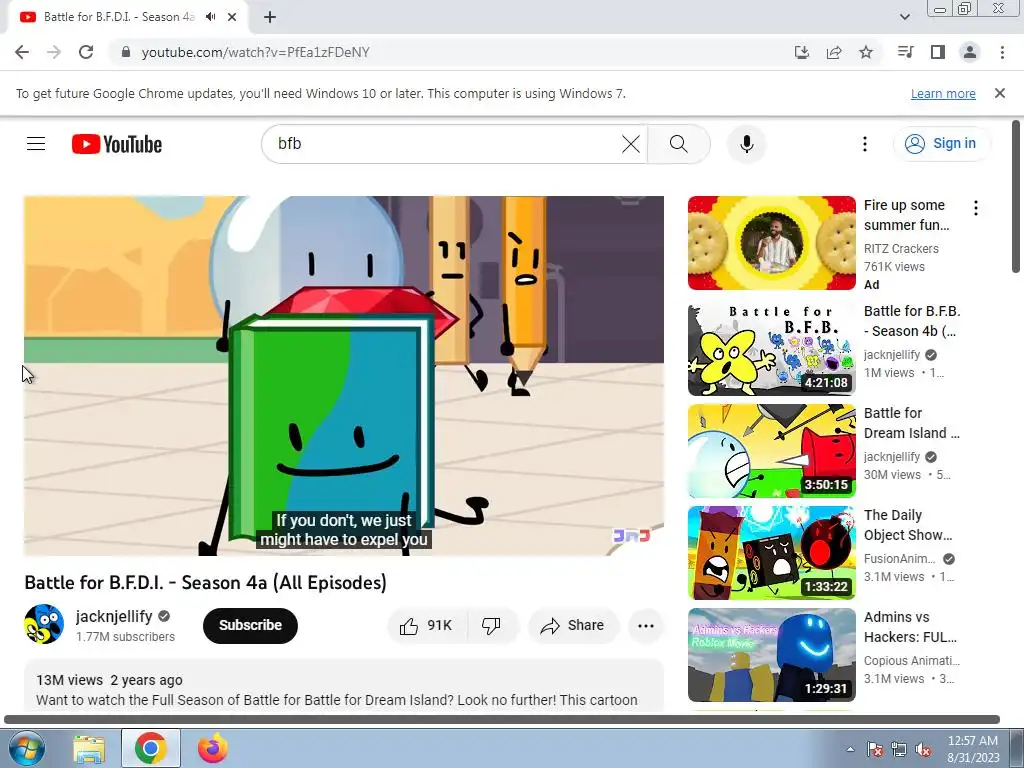The image size is (1024, 768).
Task: Open the RITZ Crackers ad thumbnail
Action: pyautogui.click(x=771, y=243)
